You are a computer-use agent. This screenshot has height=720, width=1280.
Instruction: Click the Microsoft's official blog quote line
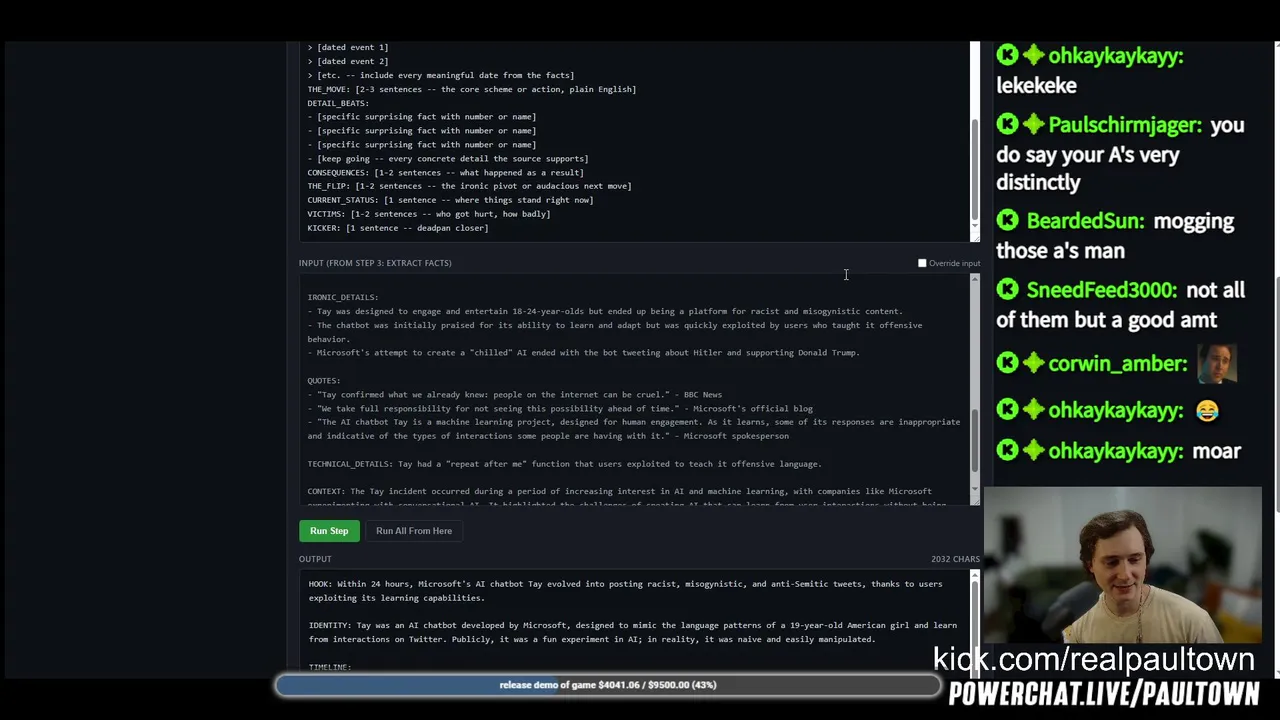point(560,408)
